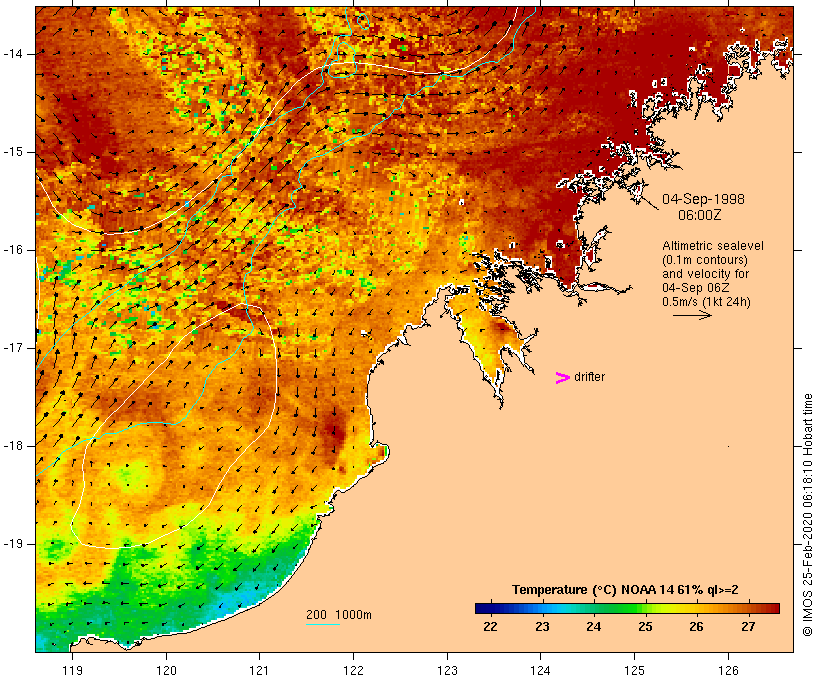820x680 pixels.
Task: Click longitude axis label '124'
Action: click(541, 670)
